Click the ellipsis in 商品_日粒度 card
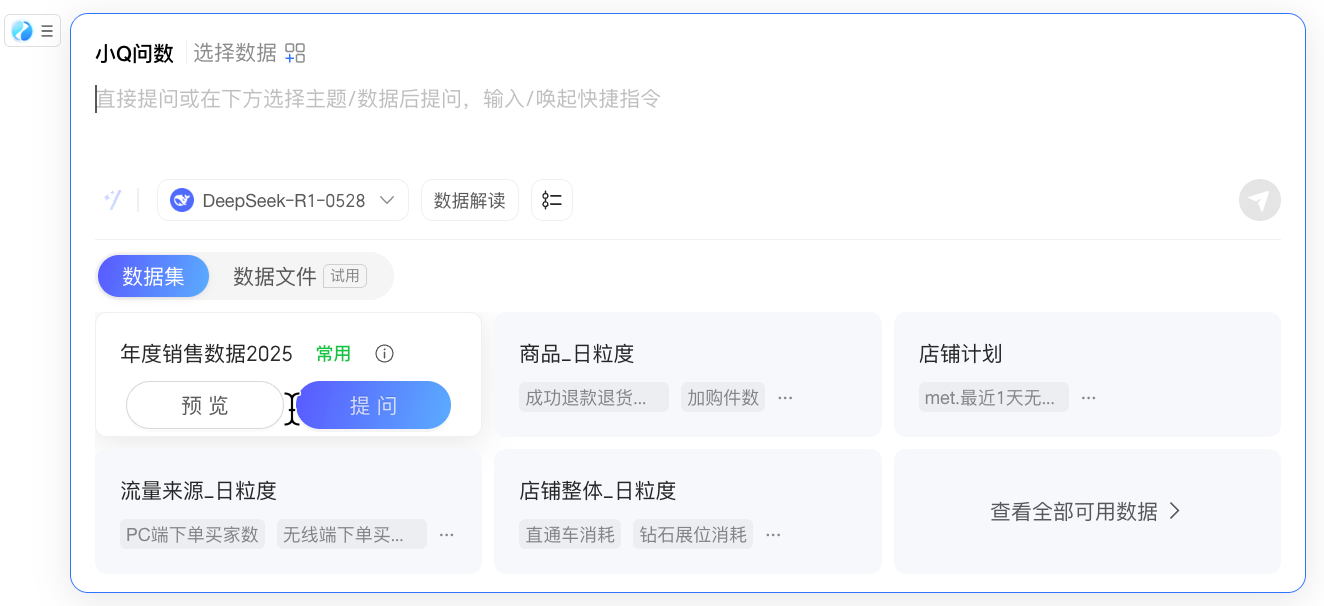This screenshot has height=606, width=1324. [x=785, y=398]
